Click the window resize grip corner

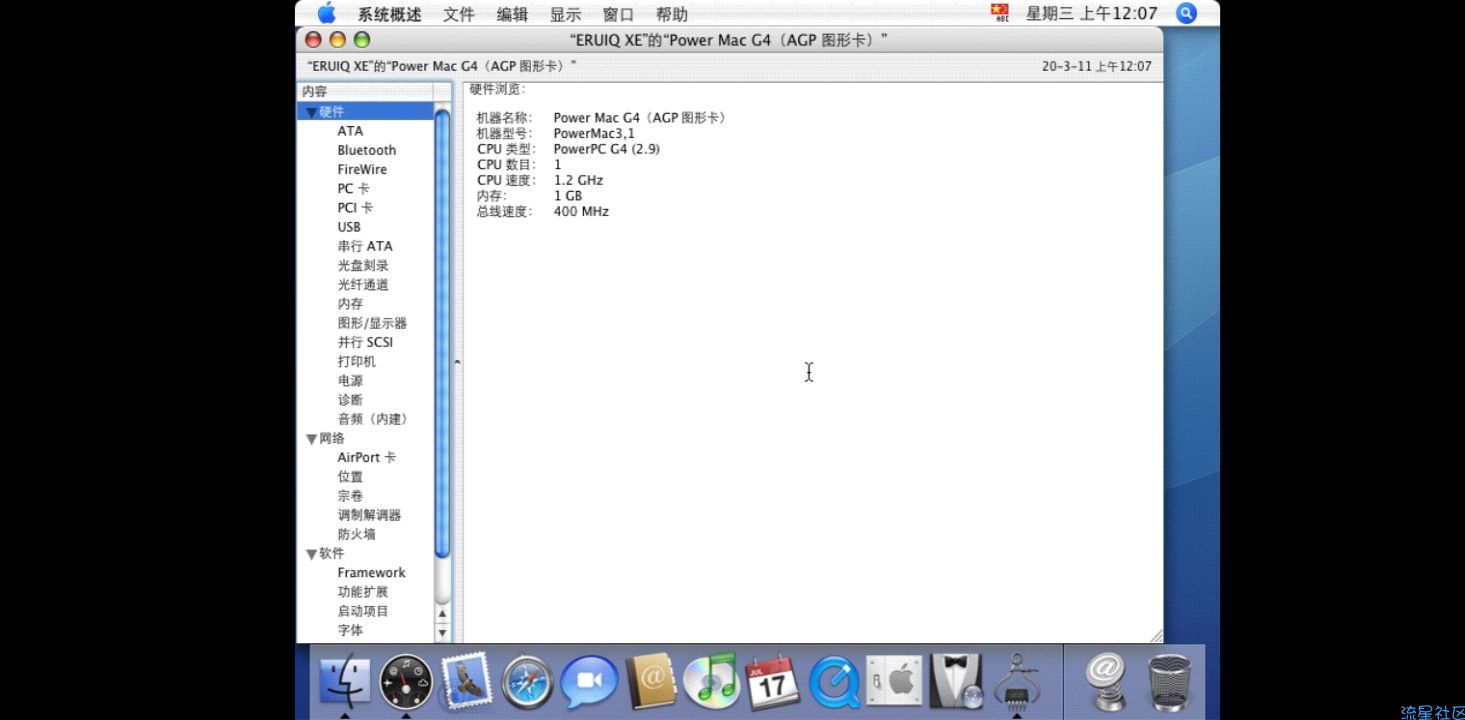(1156, 635)
